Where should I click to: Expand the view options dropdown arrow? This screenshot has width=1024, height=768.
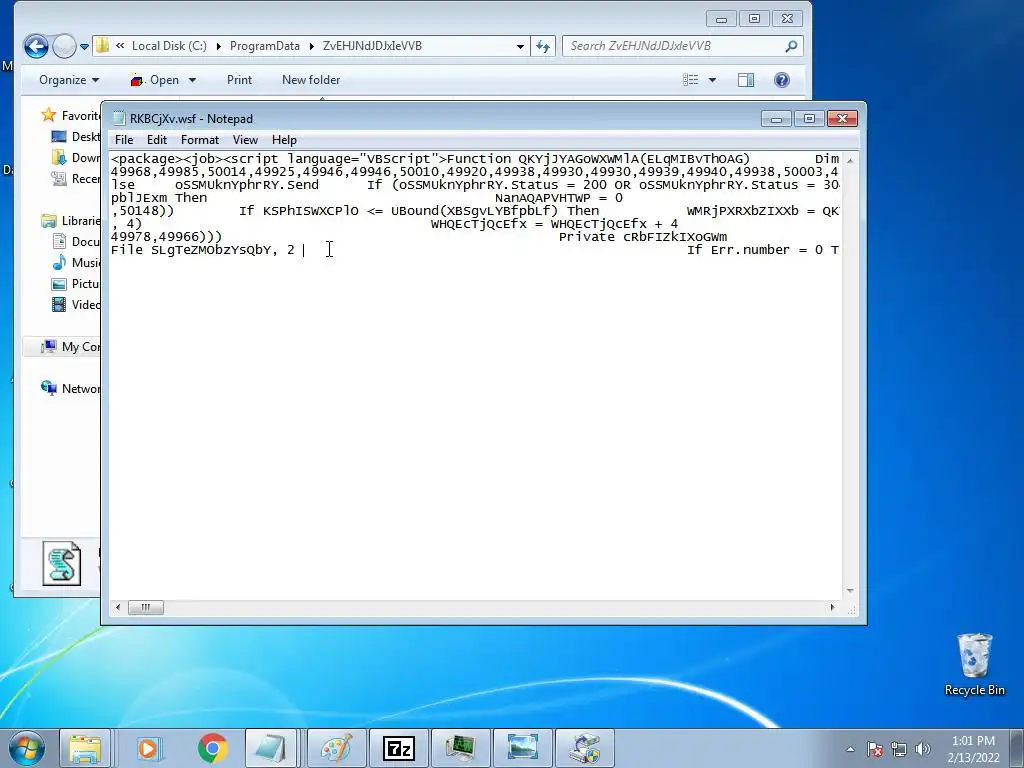pos(712,80)
